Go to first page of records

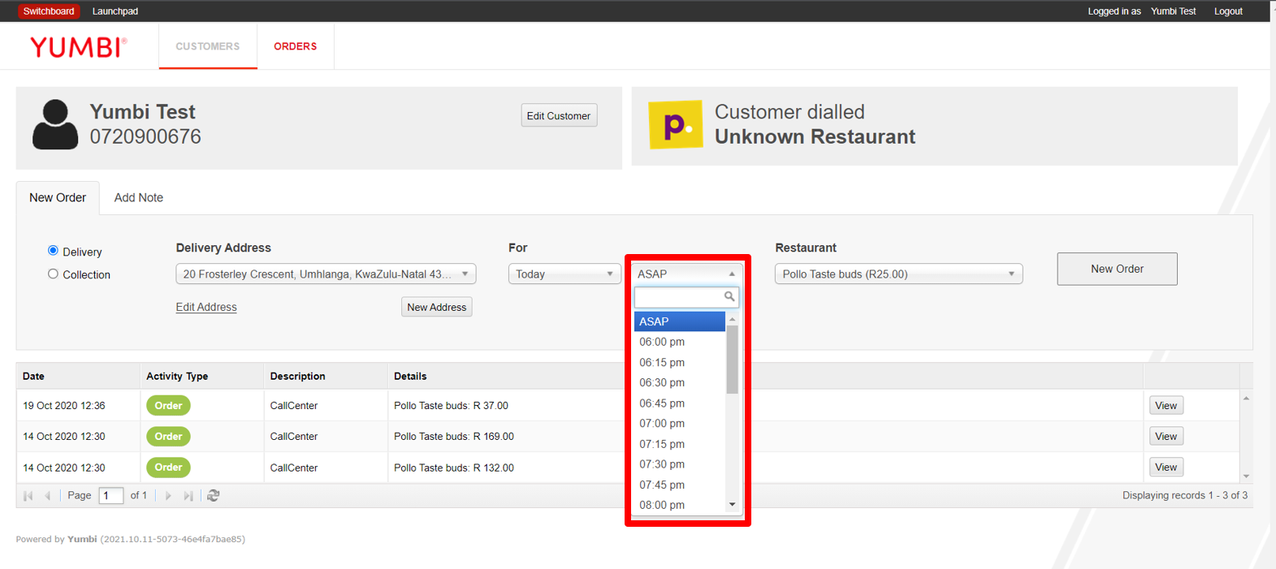(28, 496)
